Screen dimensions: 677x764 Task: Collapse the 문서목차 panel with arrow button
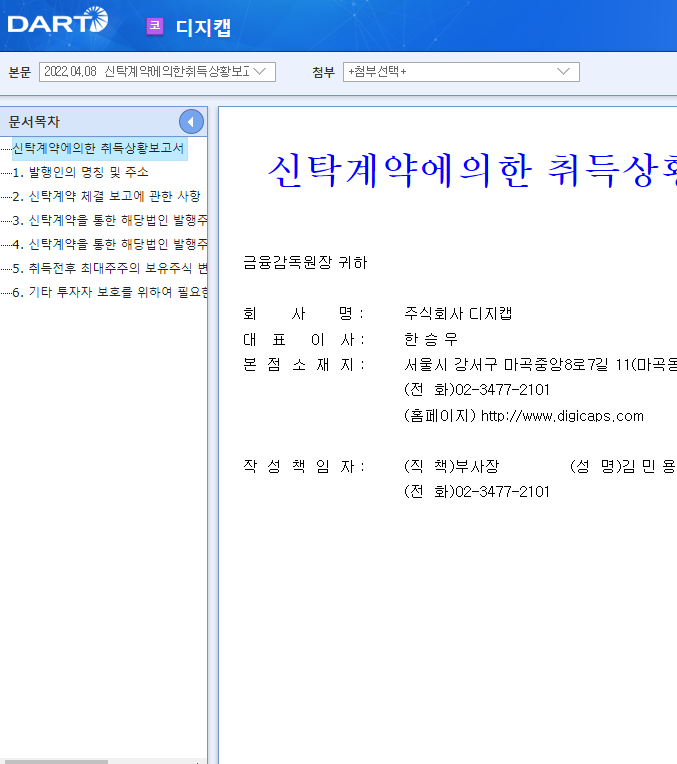(191, 122)
